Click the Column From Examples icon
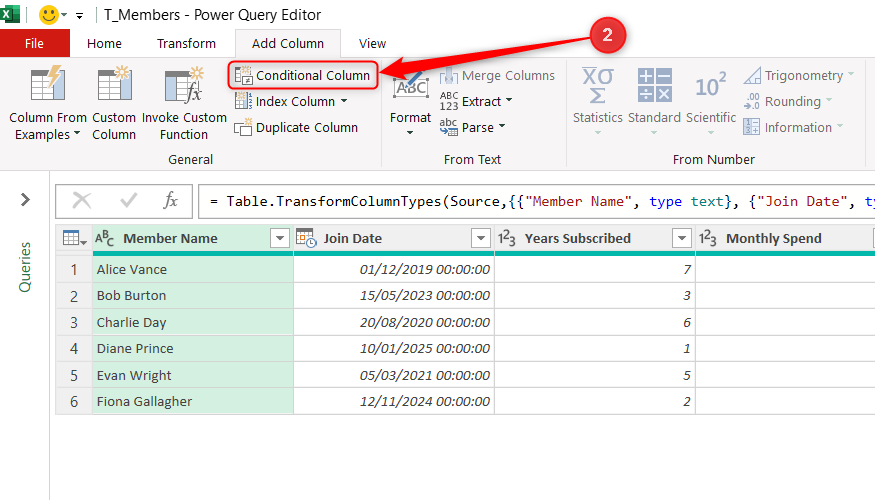This screenshot has width=875, height=500. pos(47,84)
